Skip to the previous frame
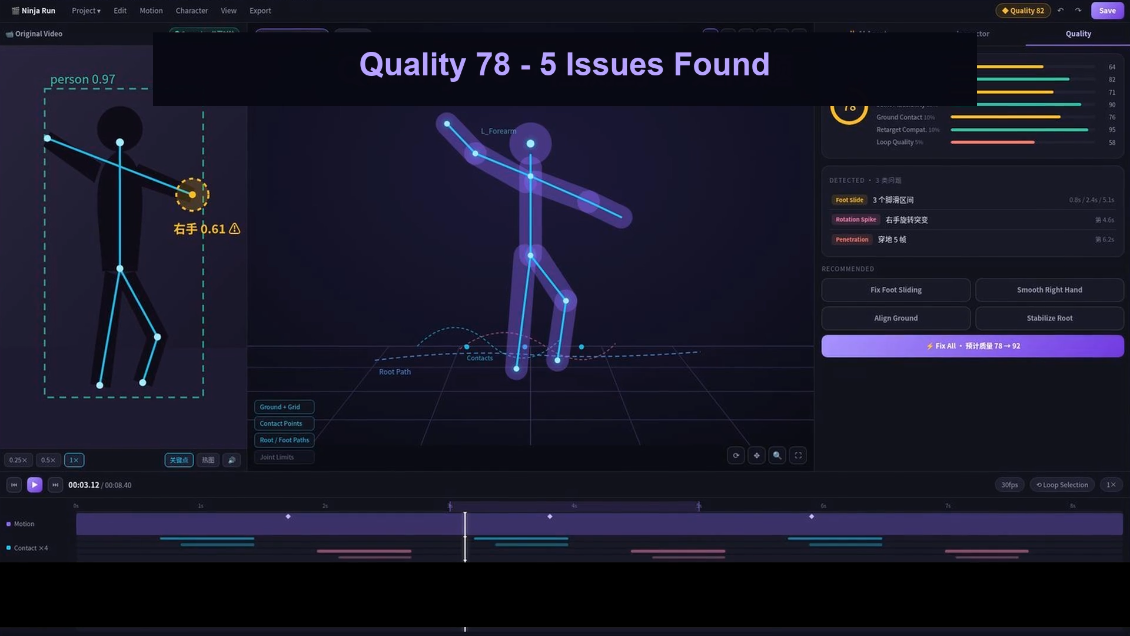1130x636 pixels. (x=14, y=485)
